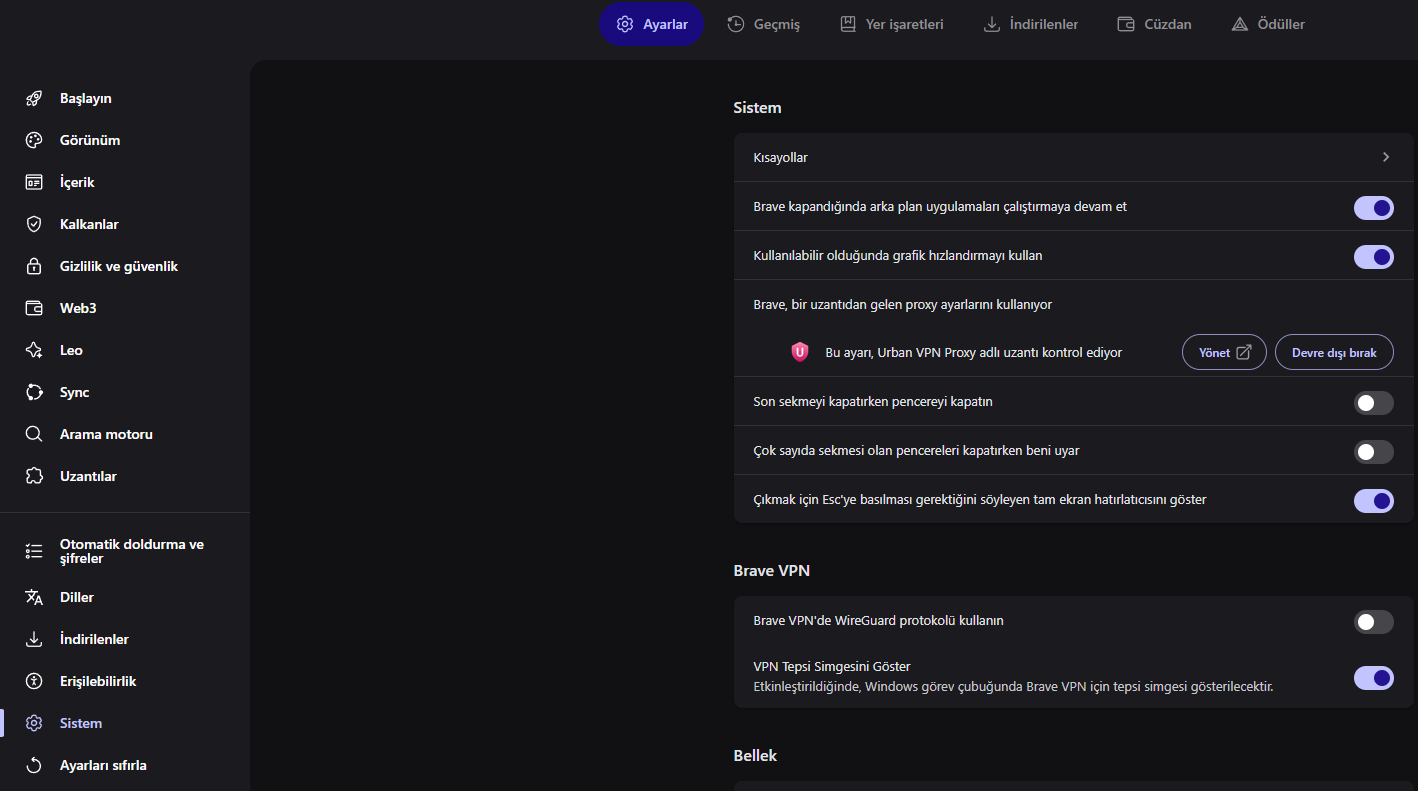Open İçerik via its sidebar icon

tap(34, 182)
